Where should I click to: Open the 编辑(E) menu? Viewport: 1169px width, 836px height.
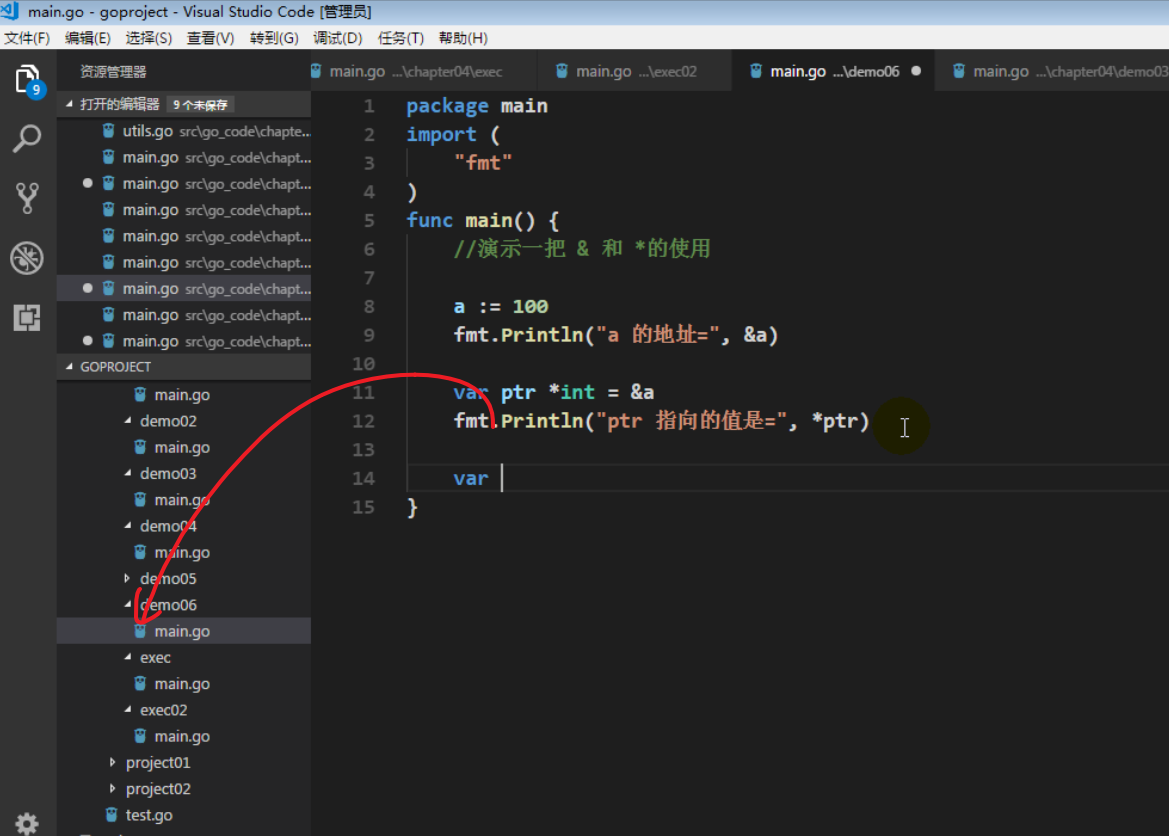88,38
